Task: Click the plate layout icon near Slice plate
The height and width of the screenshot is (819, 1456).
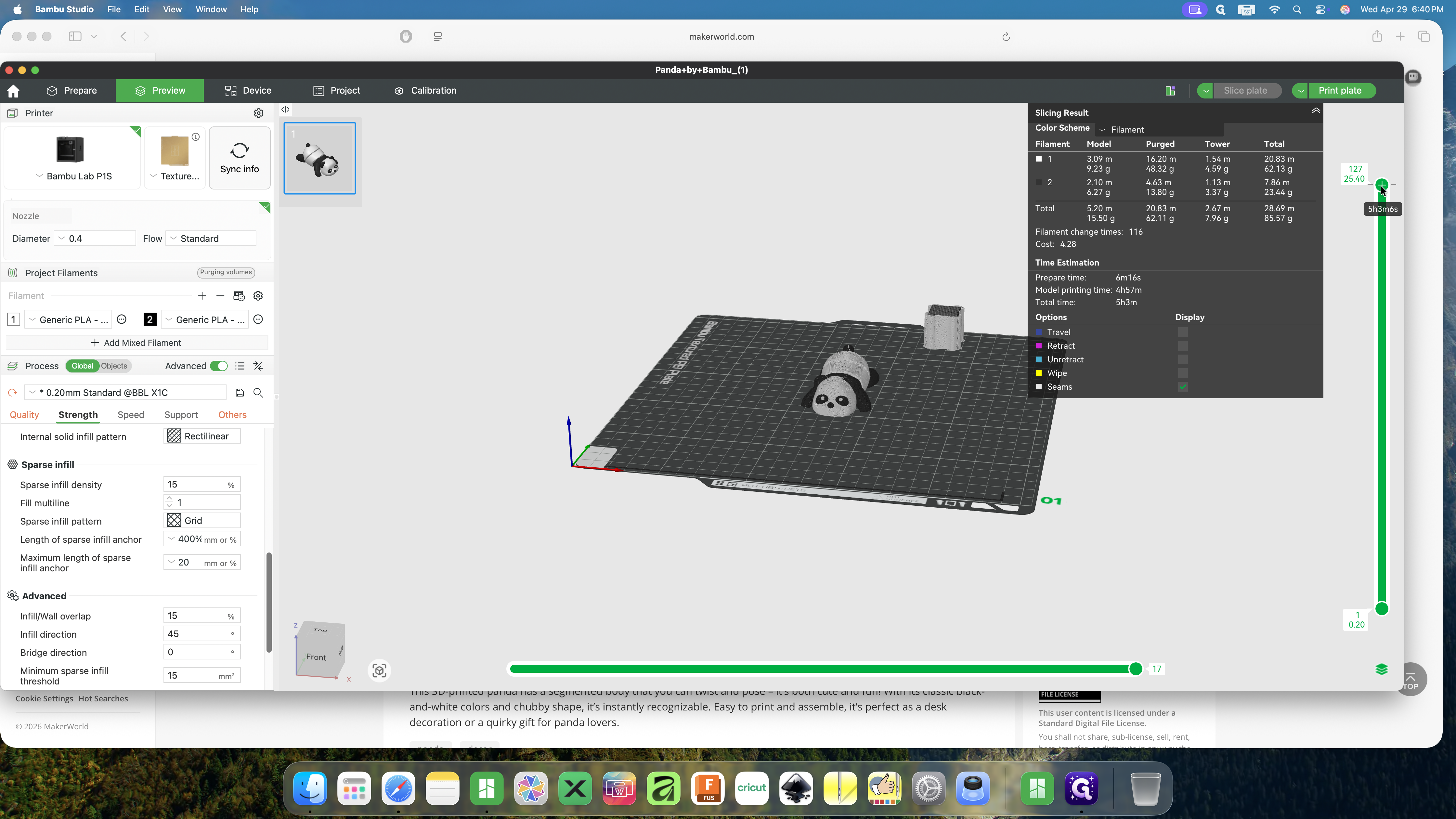Action: click(1170, 91)
